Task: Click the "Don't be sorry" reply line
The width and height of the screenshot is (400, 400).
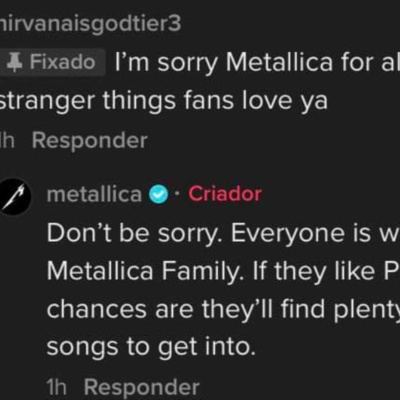Action: (223, 233)
